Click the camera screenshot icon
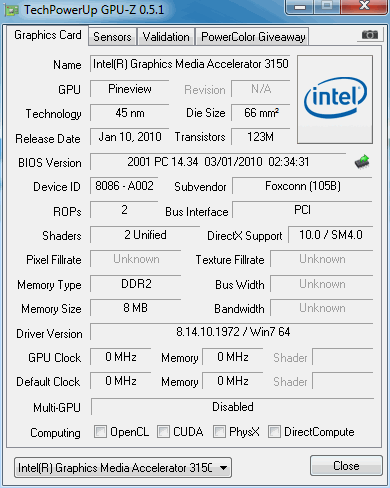This screenshot has height=488, width=390. (x=370, y=35)
